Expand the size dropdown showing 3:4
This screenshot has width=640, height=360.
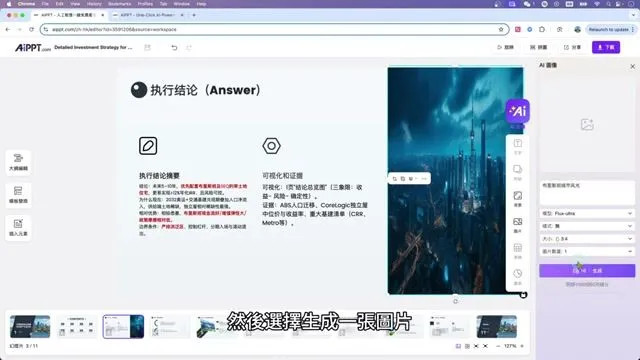point(587,239)
